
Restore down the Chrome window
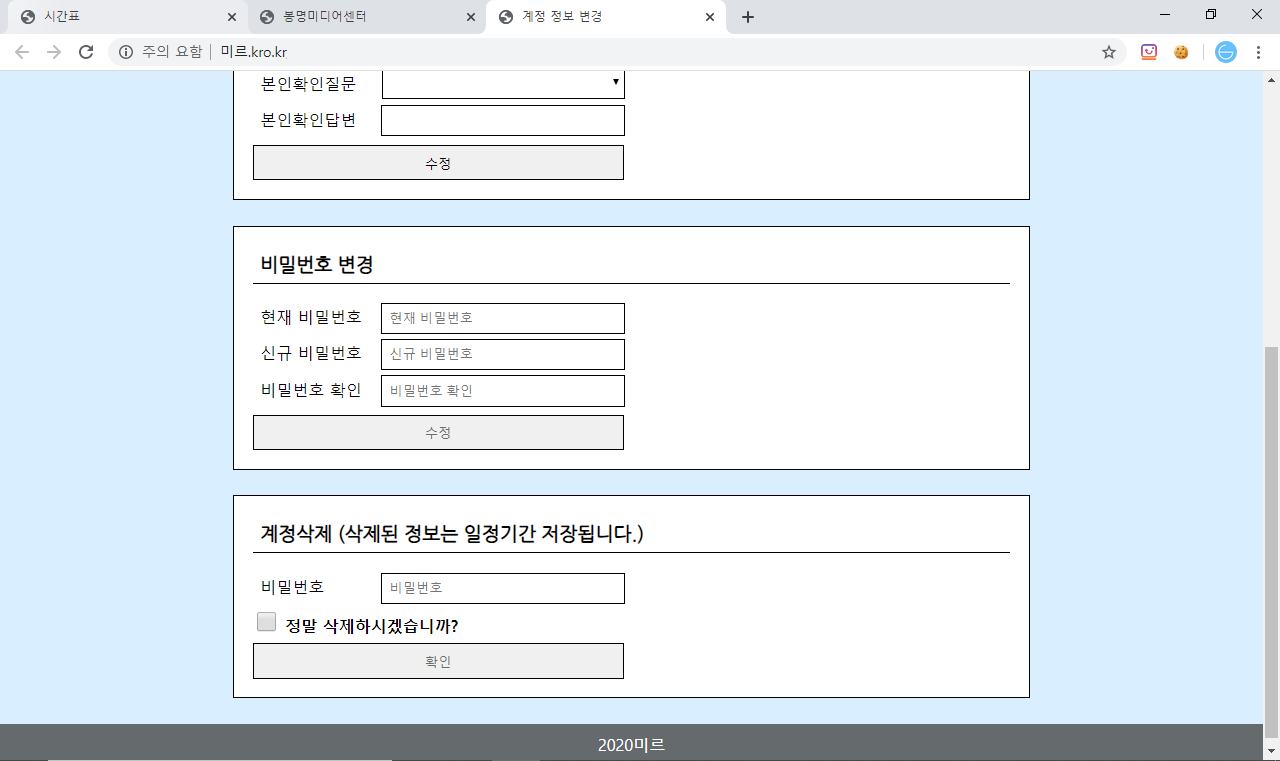1211,15
